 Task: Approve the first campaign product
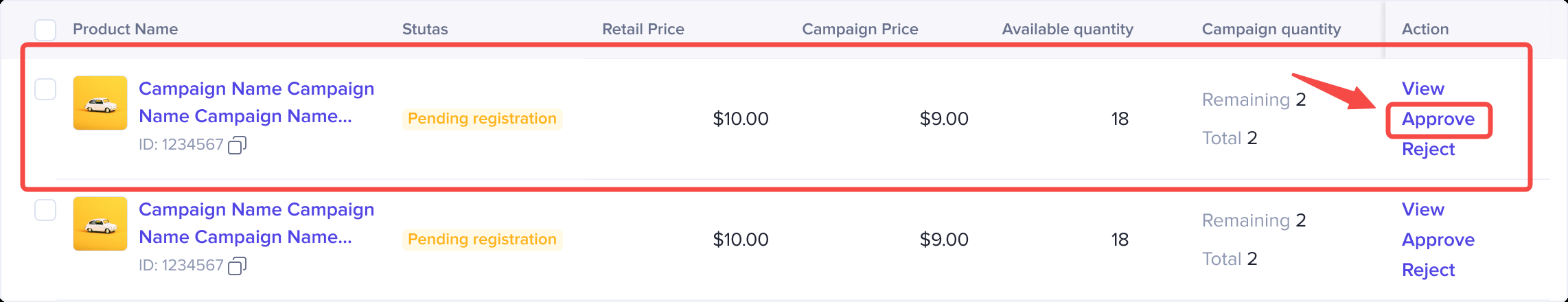click(1438, 119)
